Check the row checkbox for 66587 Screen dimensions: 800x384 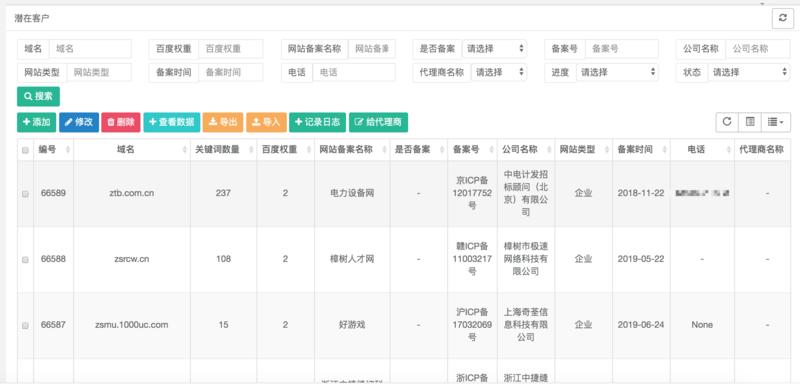[25, 325]
